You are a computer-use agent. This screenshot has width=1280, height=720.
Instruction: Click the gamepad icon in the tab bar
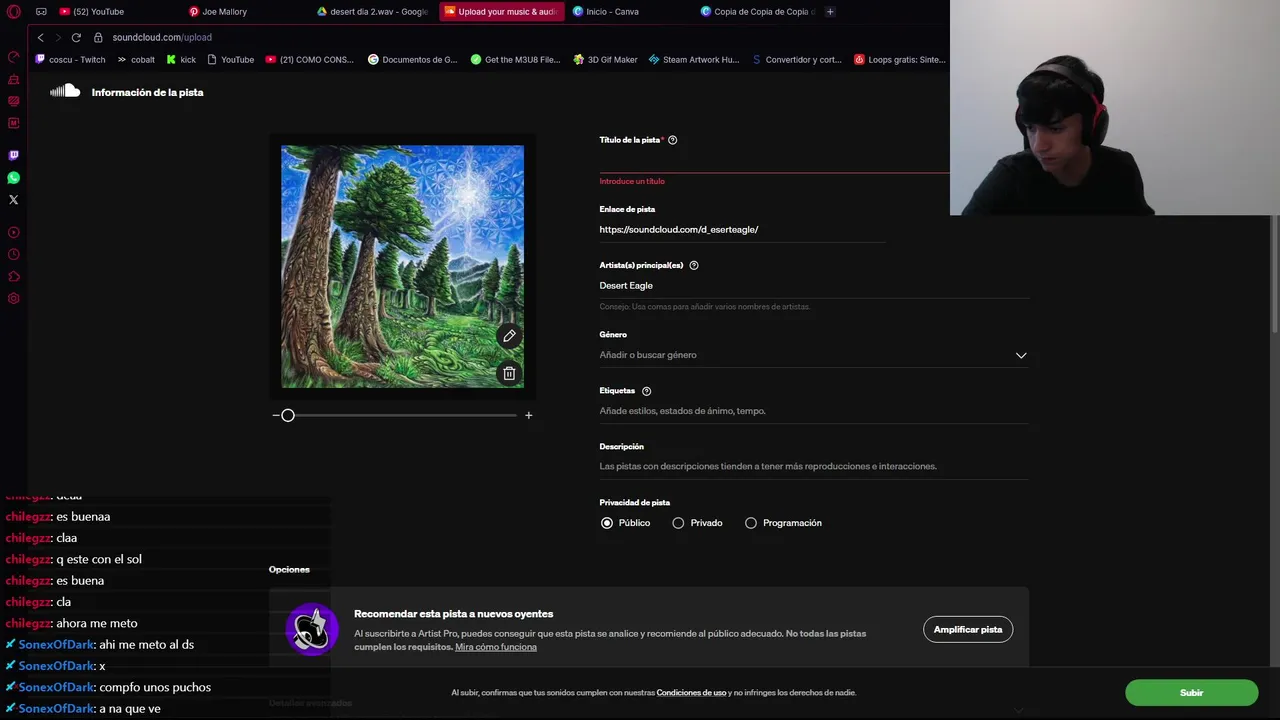[x=41, y=12]
